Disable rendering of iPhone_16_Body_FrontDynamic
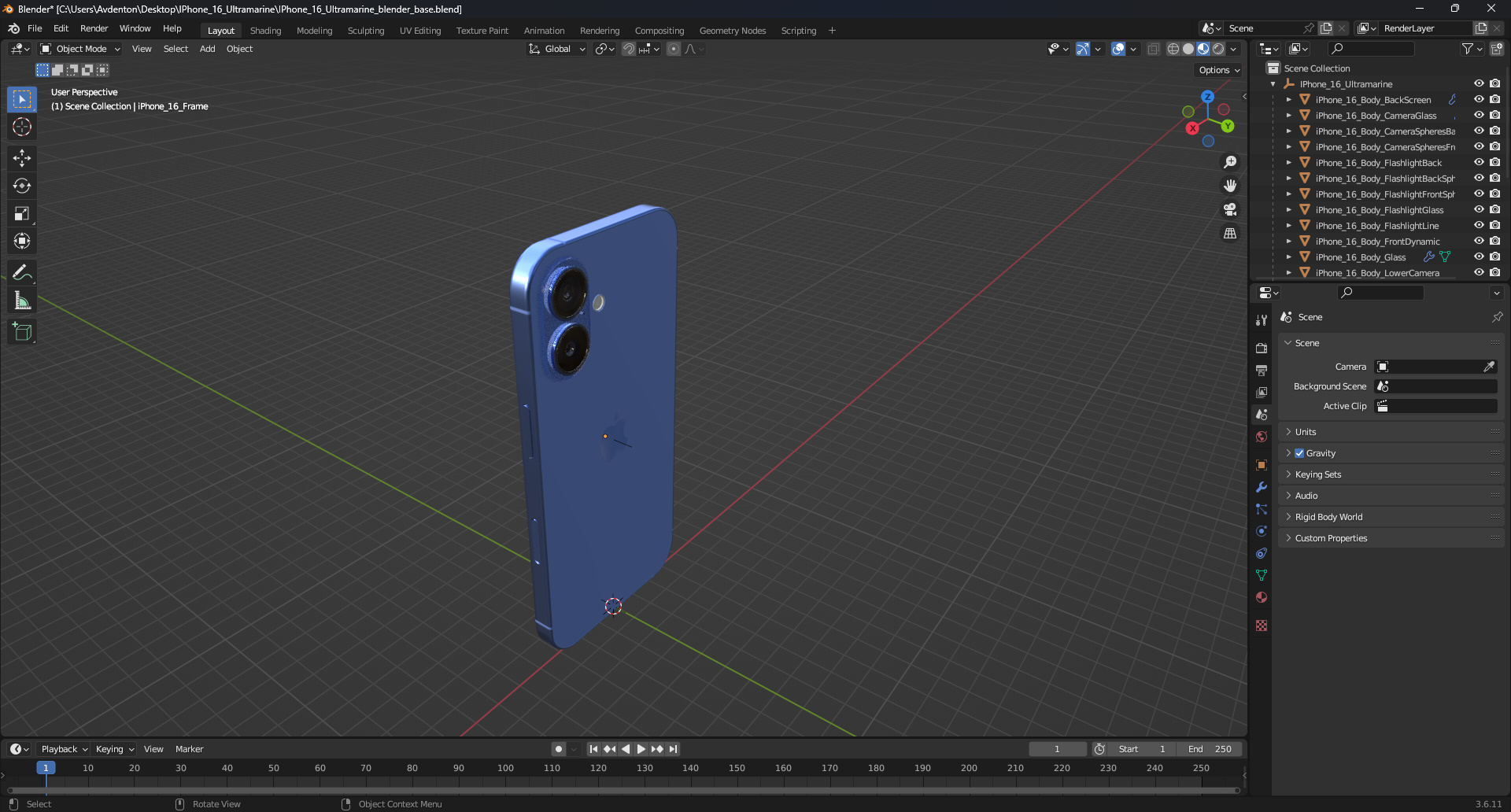The width and height of the screenshot is (1511, 812). (x=1494, y=242)
